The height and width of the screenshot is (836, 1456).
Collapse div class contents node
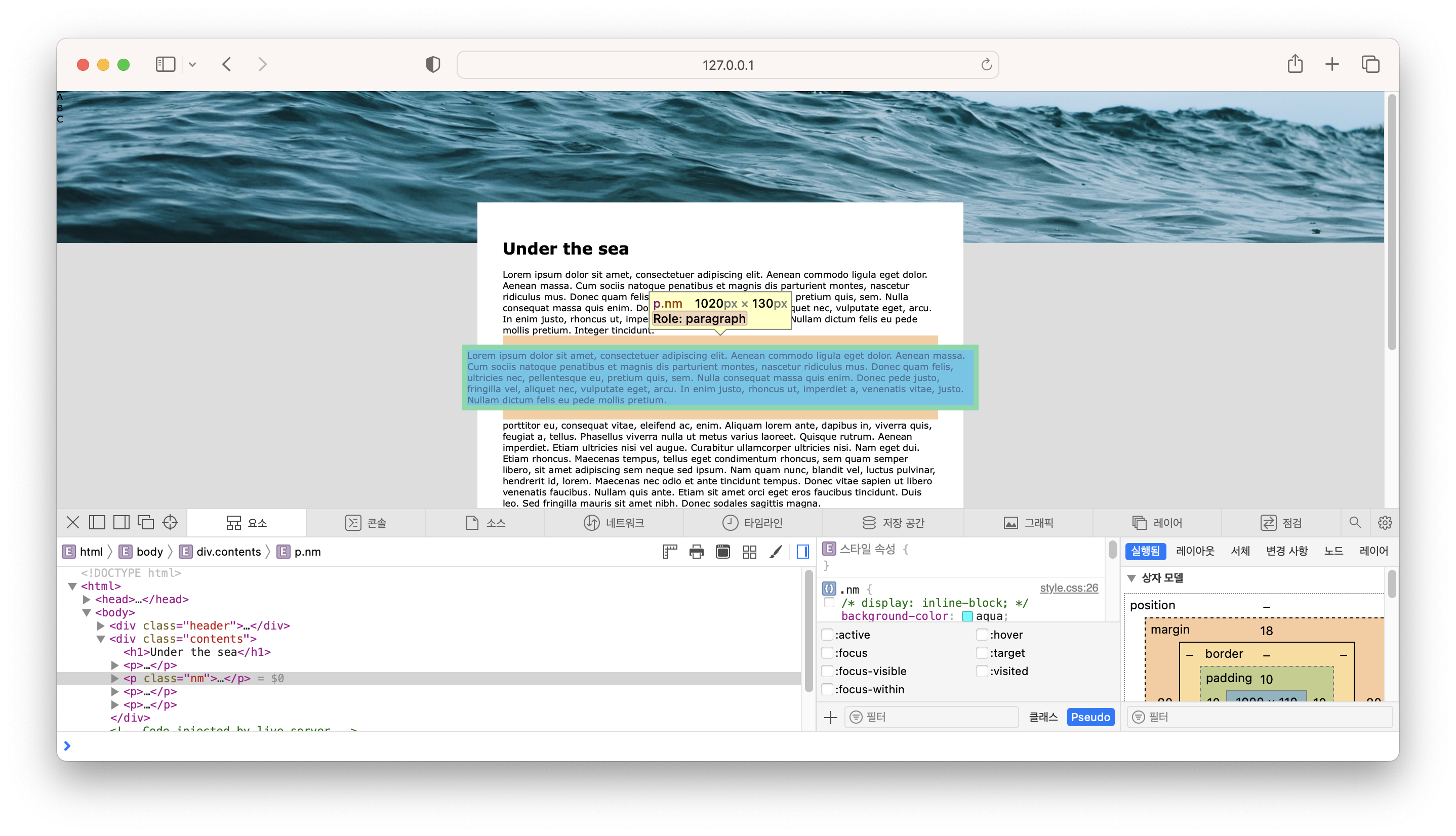(x=101, y=639)
